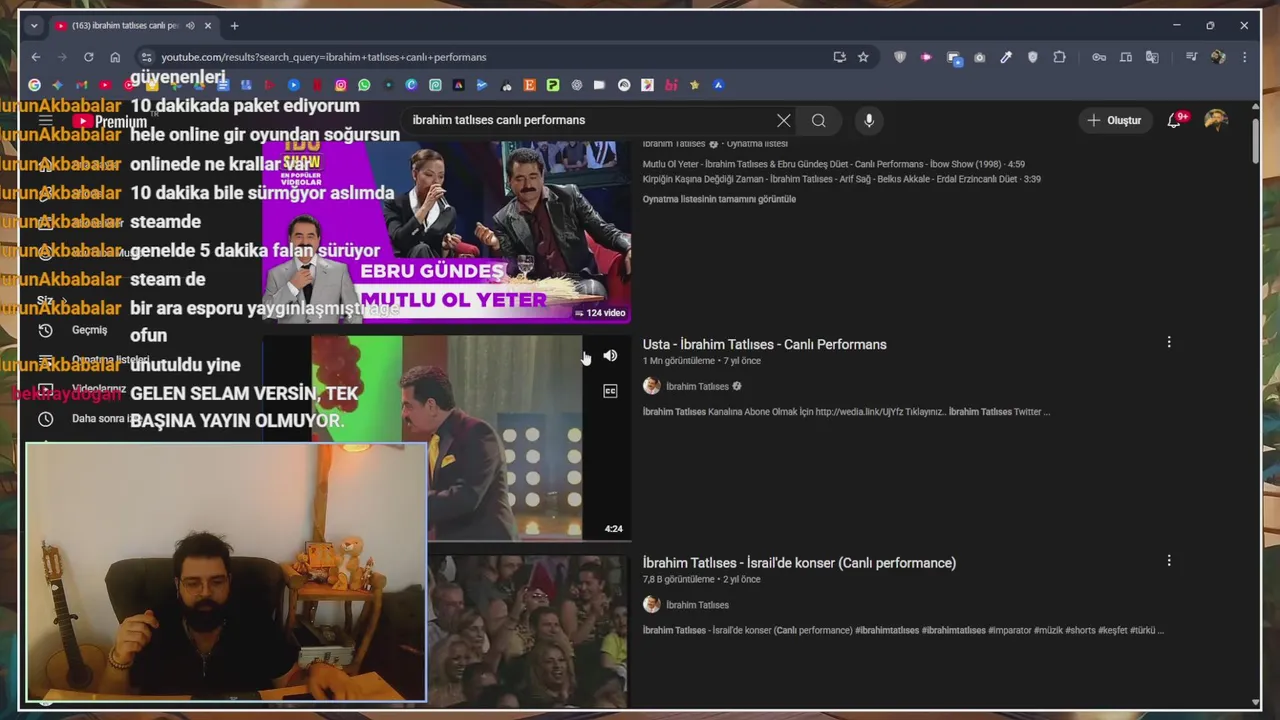The image size is (1280, 720).
Task: Click the Oluştur create button
Action: pyautogui.click(x=1114, y=120)
